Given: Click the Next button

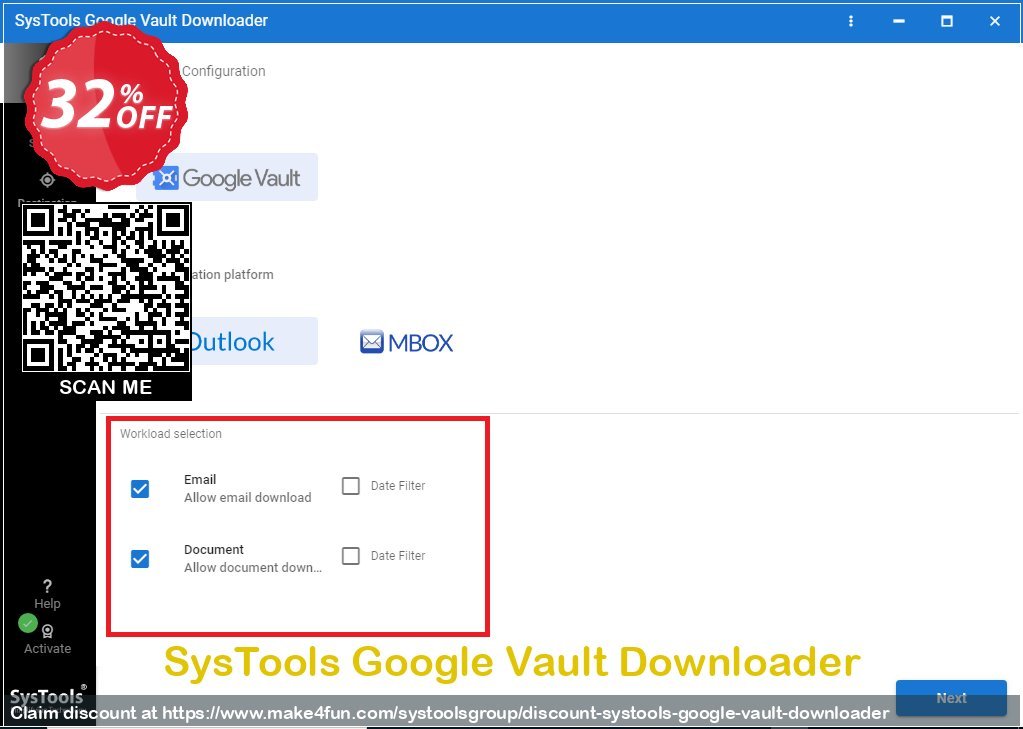Looking at the screenshot, I should 951,698.
